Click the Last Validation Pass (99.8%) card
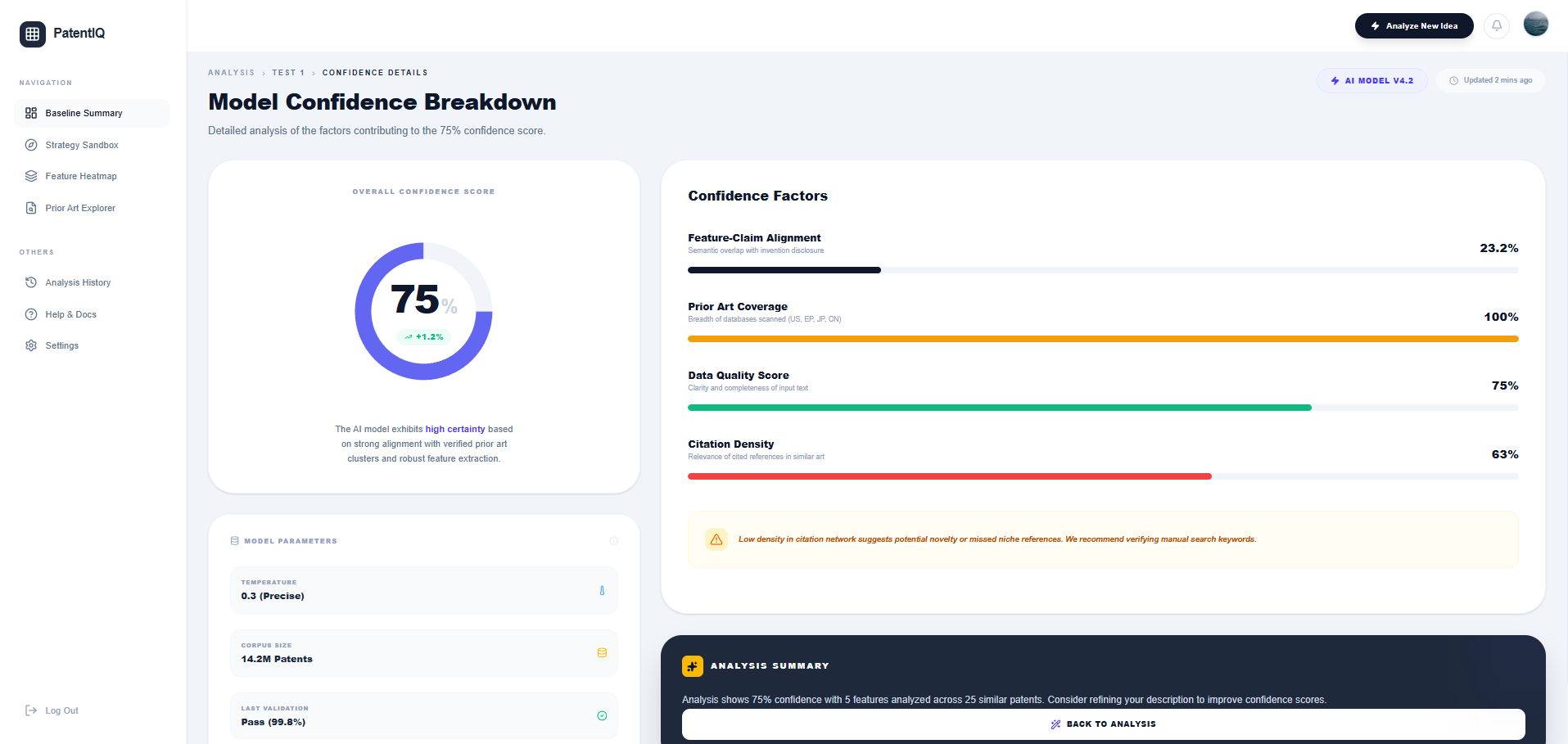 (x=424, y=716)
